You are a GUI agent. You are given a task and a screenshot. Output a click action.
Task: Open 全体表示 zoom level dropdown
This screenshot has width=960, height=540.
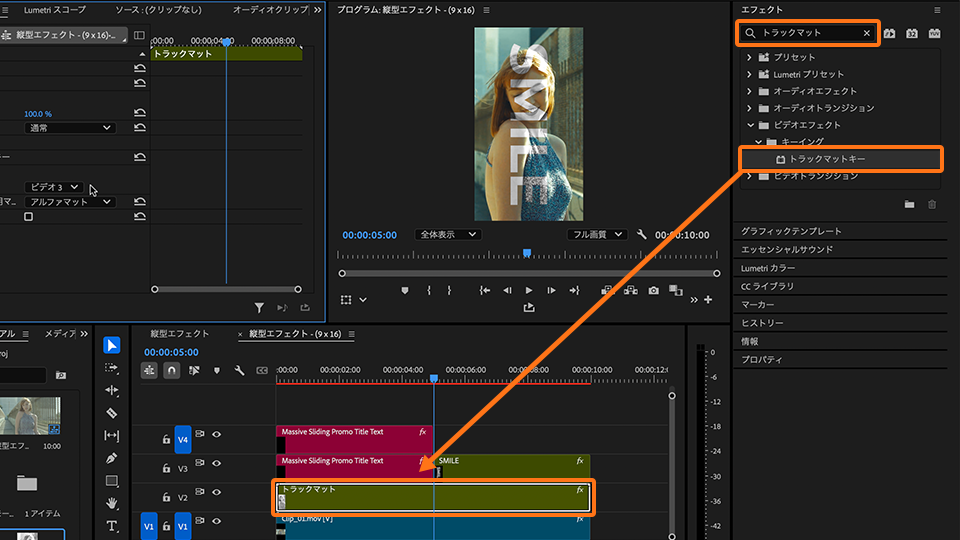pos(448,234)
